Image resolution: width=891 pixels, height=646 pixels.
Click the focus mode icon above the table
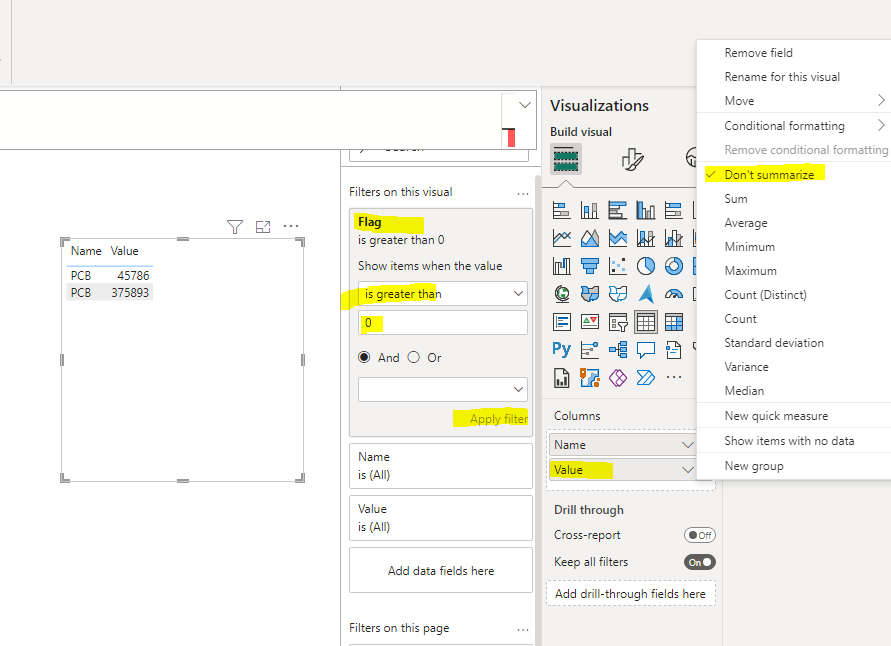click(263, 227)
